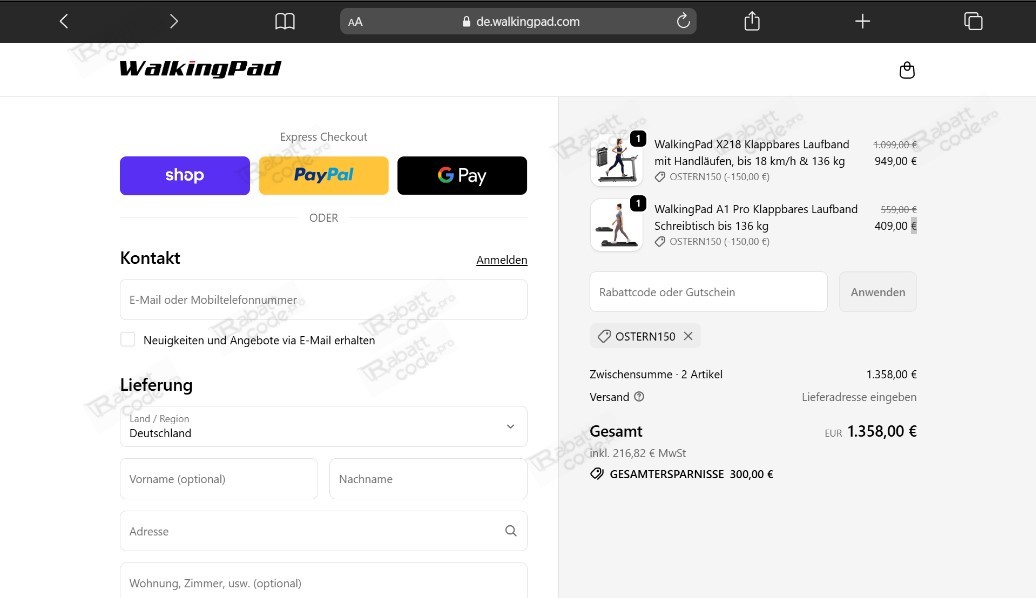Pay with the shop Pay button
The image size is (1036, 598).
pyautogui.click(x=184, y=175)
